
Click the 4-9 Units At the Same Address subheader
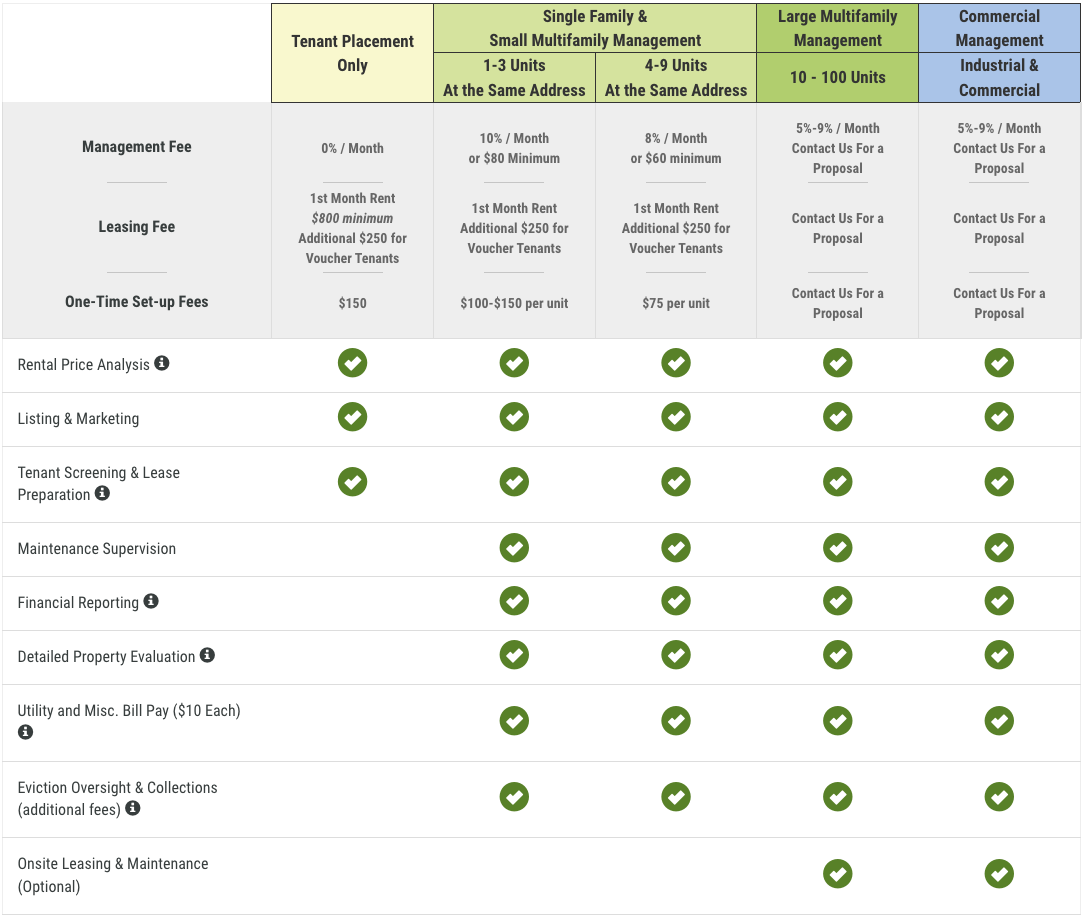[676, 77]
